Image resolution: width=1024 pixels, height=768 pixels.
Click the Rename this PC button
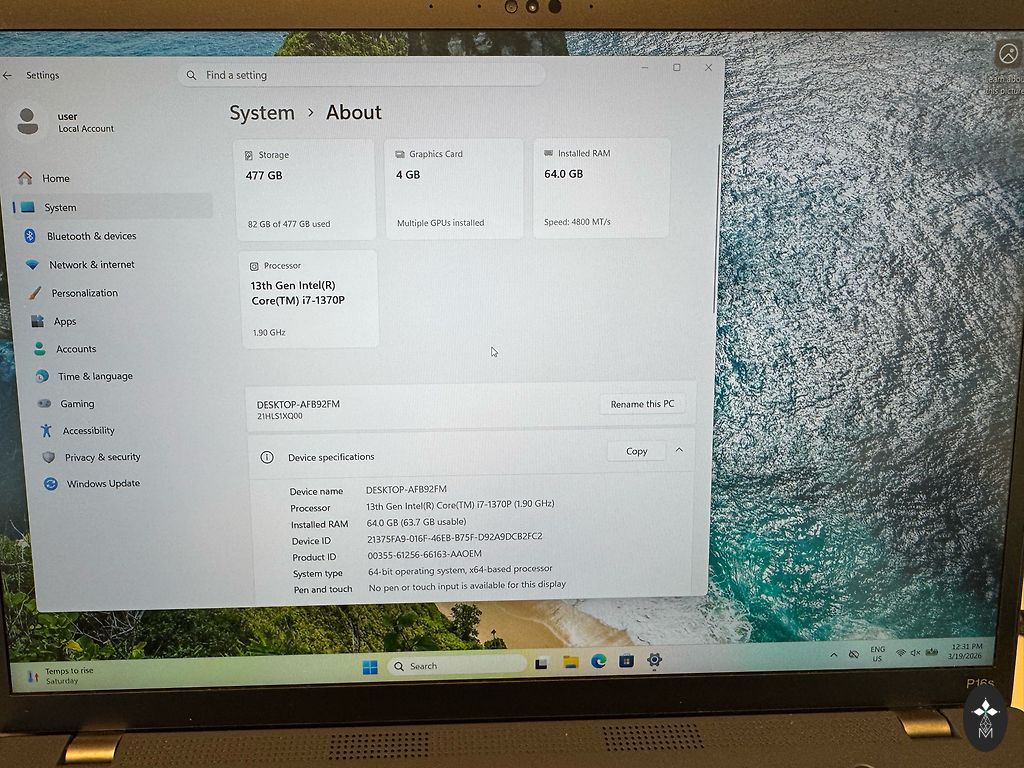click(642, 404)
